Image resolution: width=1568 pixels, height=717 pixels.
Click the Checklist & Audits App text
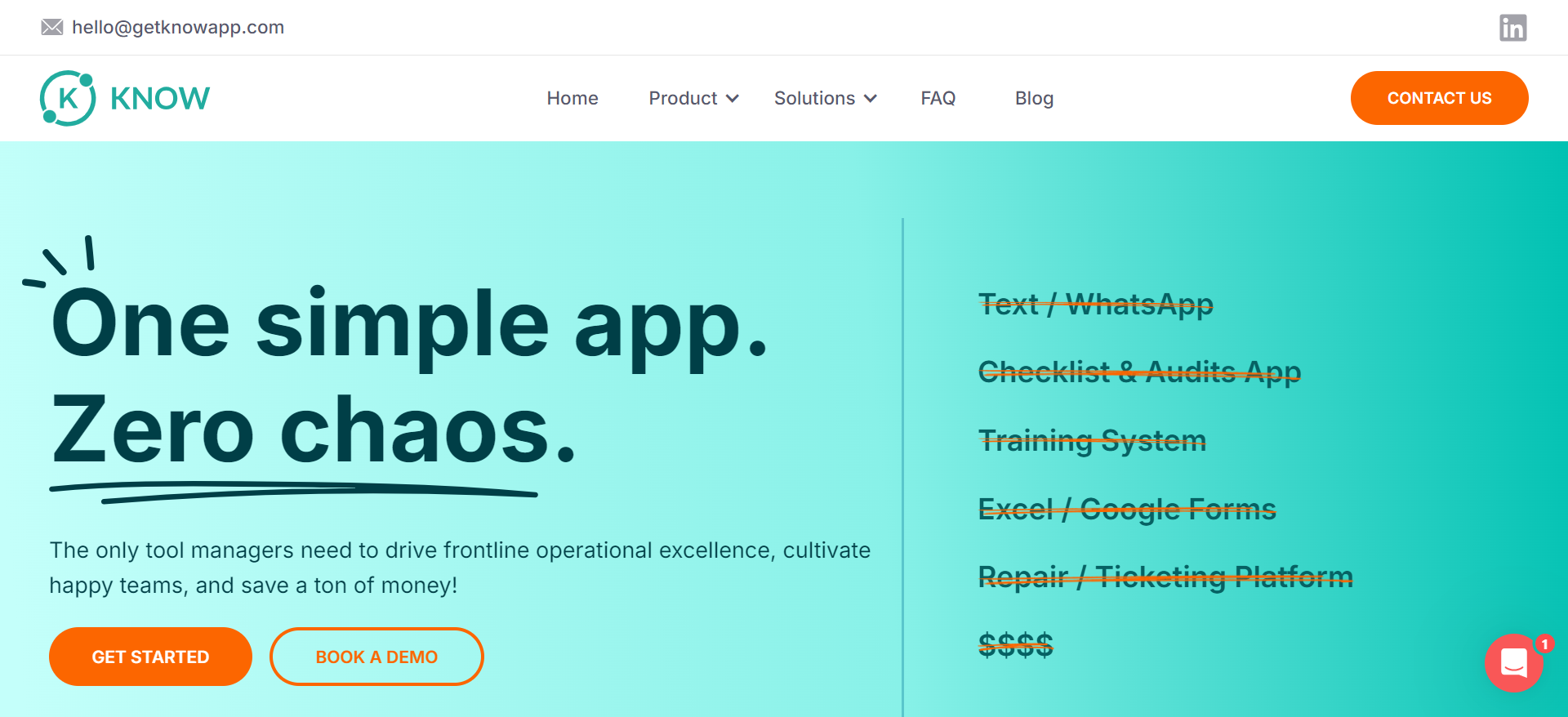click(1139, 372)
